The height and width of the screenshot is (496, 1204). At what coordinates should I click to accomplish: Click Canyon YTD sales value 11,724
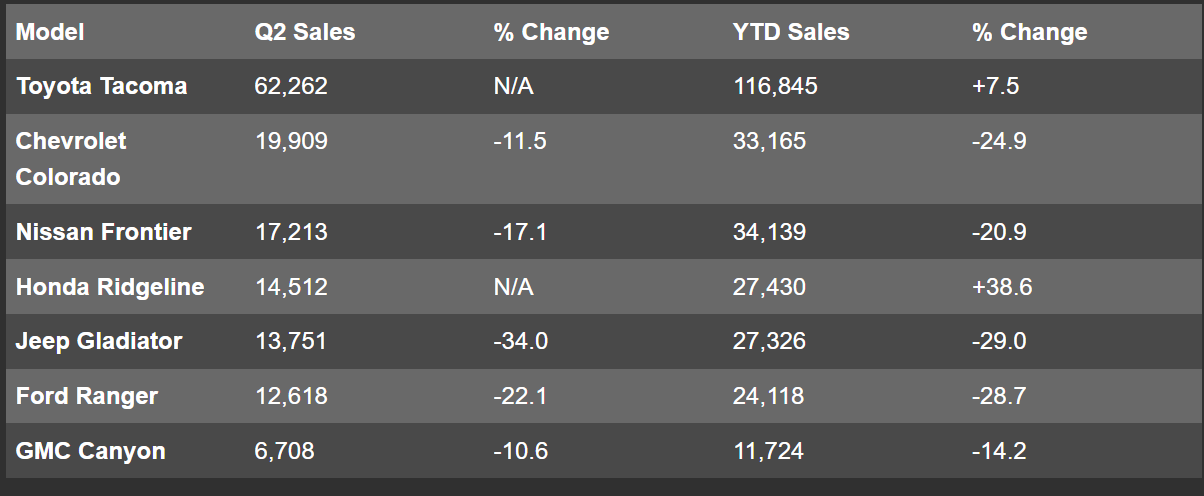coord(768,451)
